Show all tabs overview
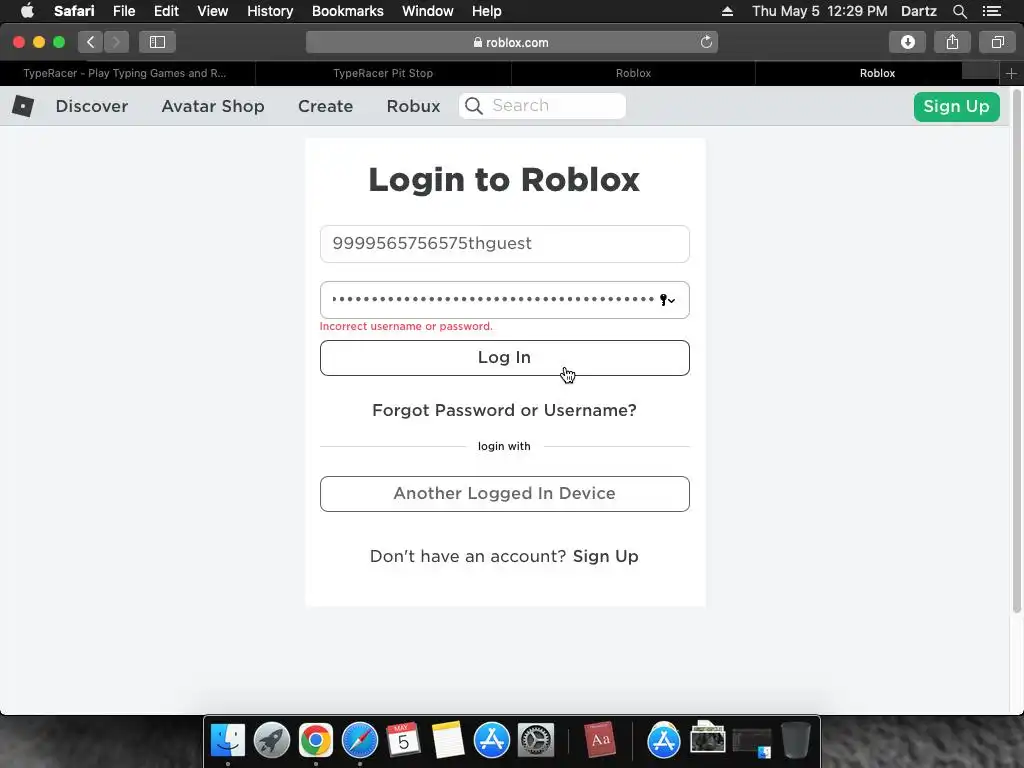The width and height of the screenshot is (1024, 768). pyautogui.click(x=997, y=42)
